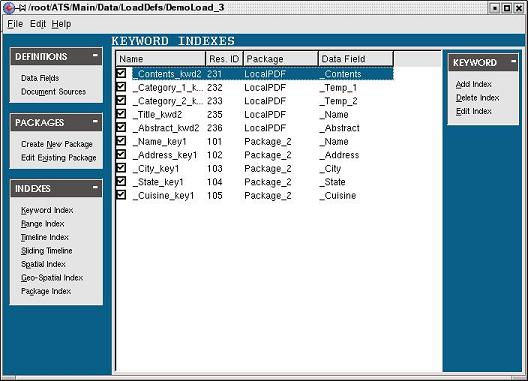The width and height of the screenshot is (528, 381).
Task: Open the Keyword Index view
Action: click(47, 210)
